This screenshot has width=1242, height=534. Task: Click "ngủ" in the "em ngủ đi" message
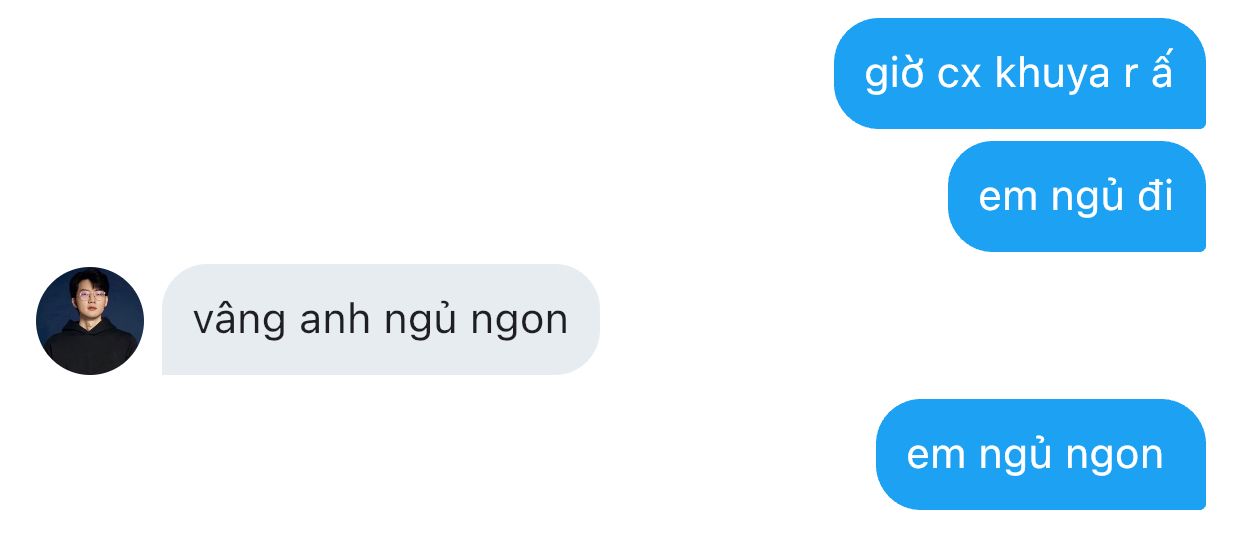tap(1085, 197)
